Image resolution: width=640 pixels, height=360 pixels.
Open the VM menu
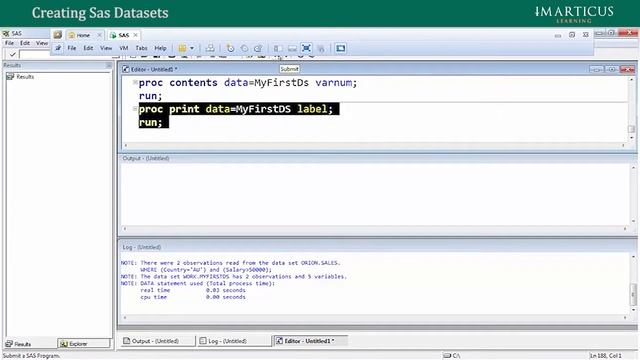(124, 48)
